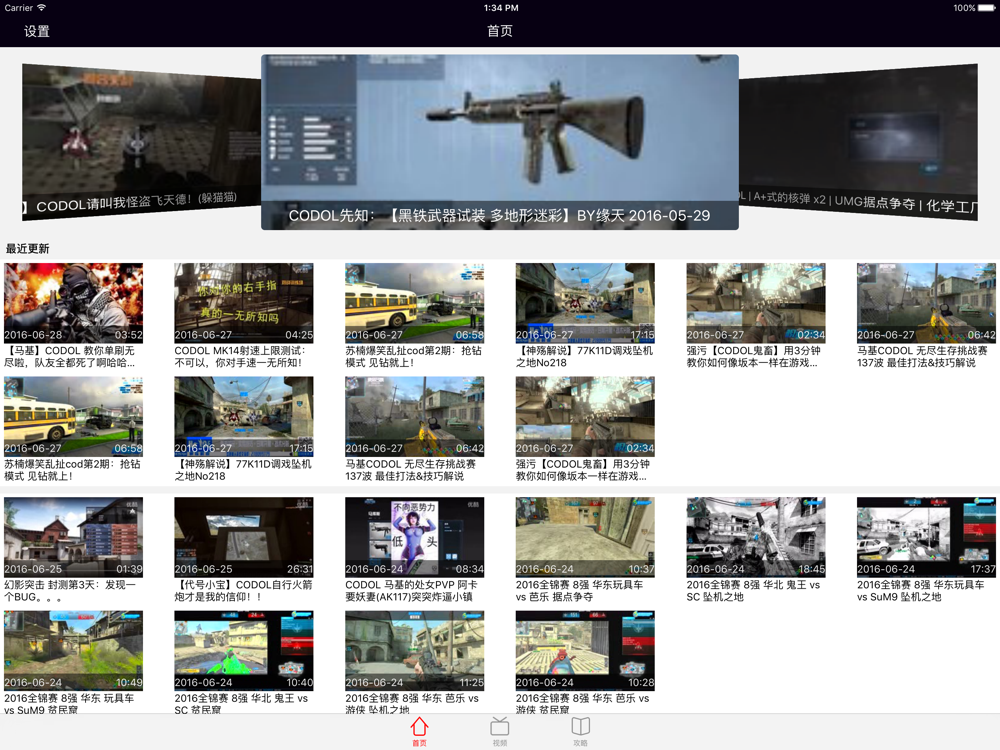
Task: Open center banner 黑铁武器试装 多地形迷彩
Action: pos(500,142)
